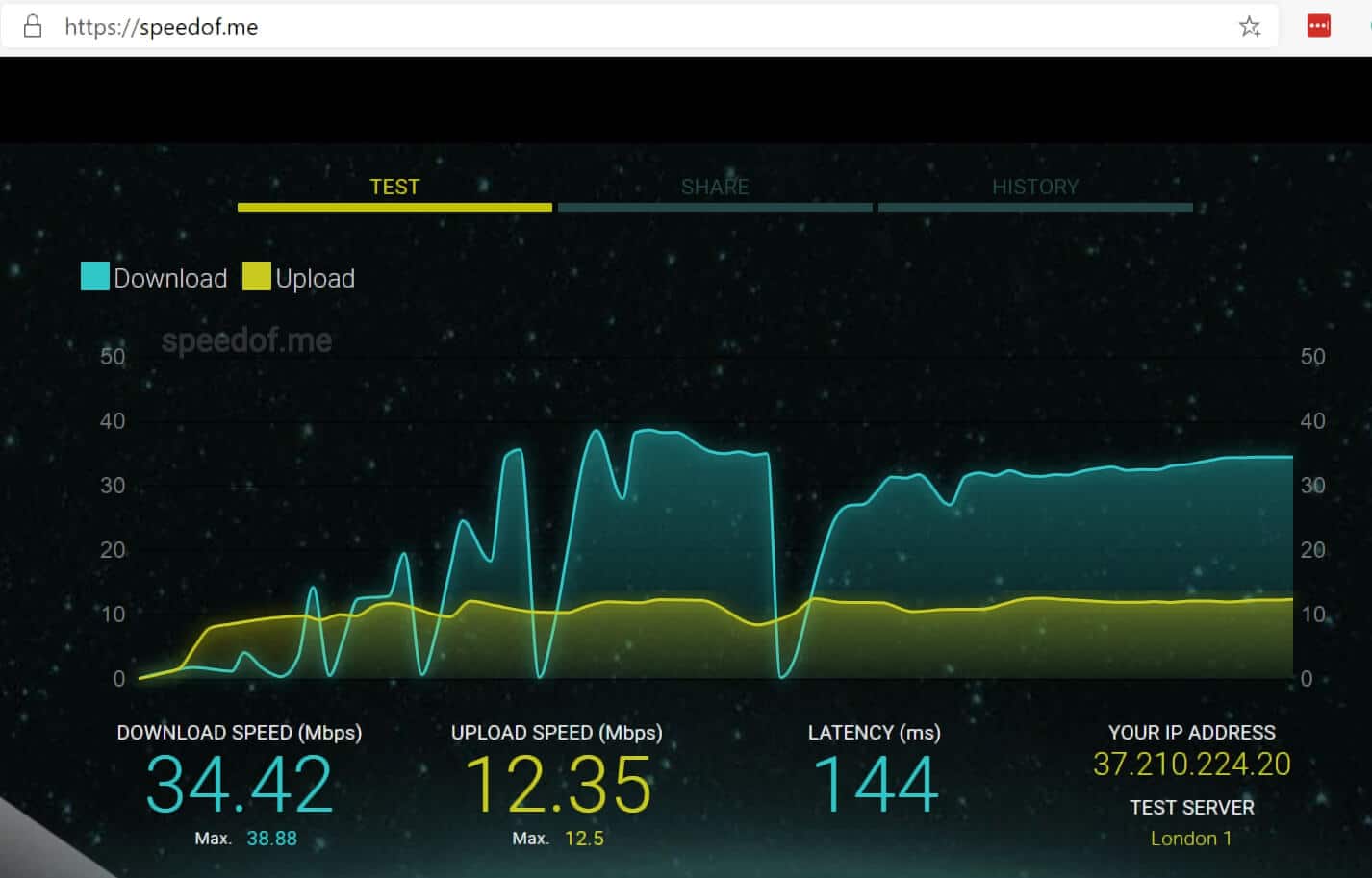Click the IP address 37.210.224.20
The height and width of the screenshot is (878, 1372).
pyautogui.click(x=1191, y=765)
